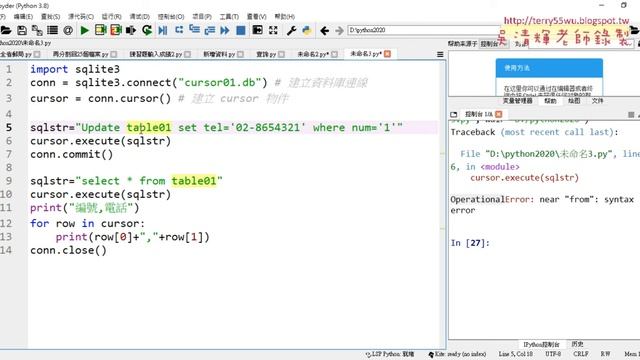Click the 使用方法 help card header
Viewport: 640px width, 360px height.
pos(549,68)
